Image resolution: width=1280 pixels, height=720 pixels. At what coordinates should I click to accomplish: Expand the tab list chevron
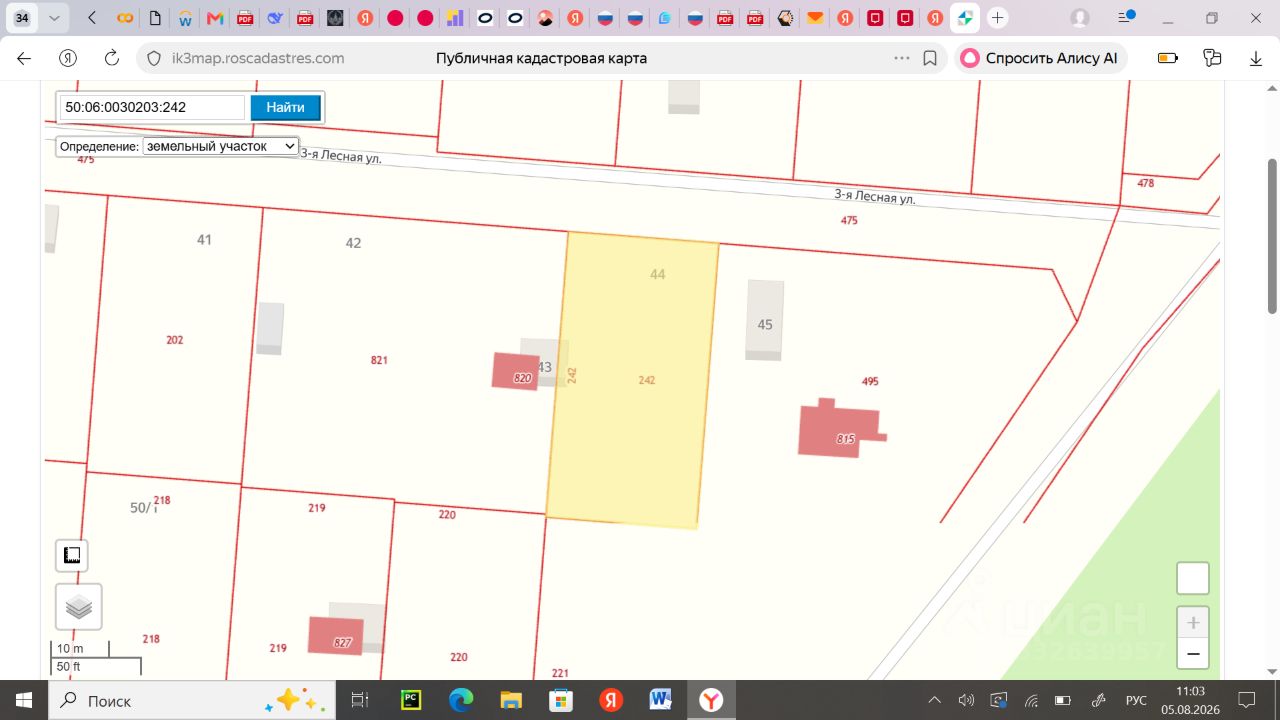click(53, 18)
